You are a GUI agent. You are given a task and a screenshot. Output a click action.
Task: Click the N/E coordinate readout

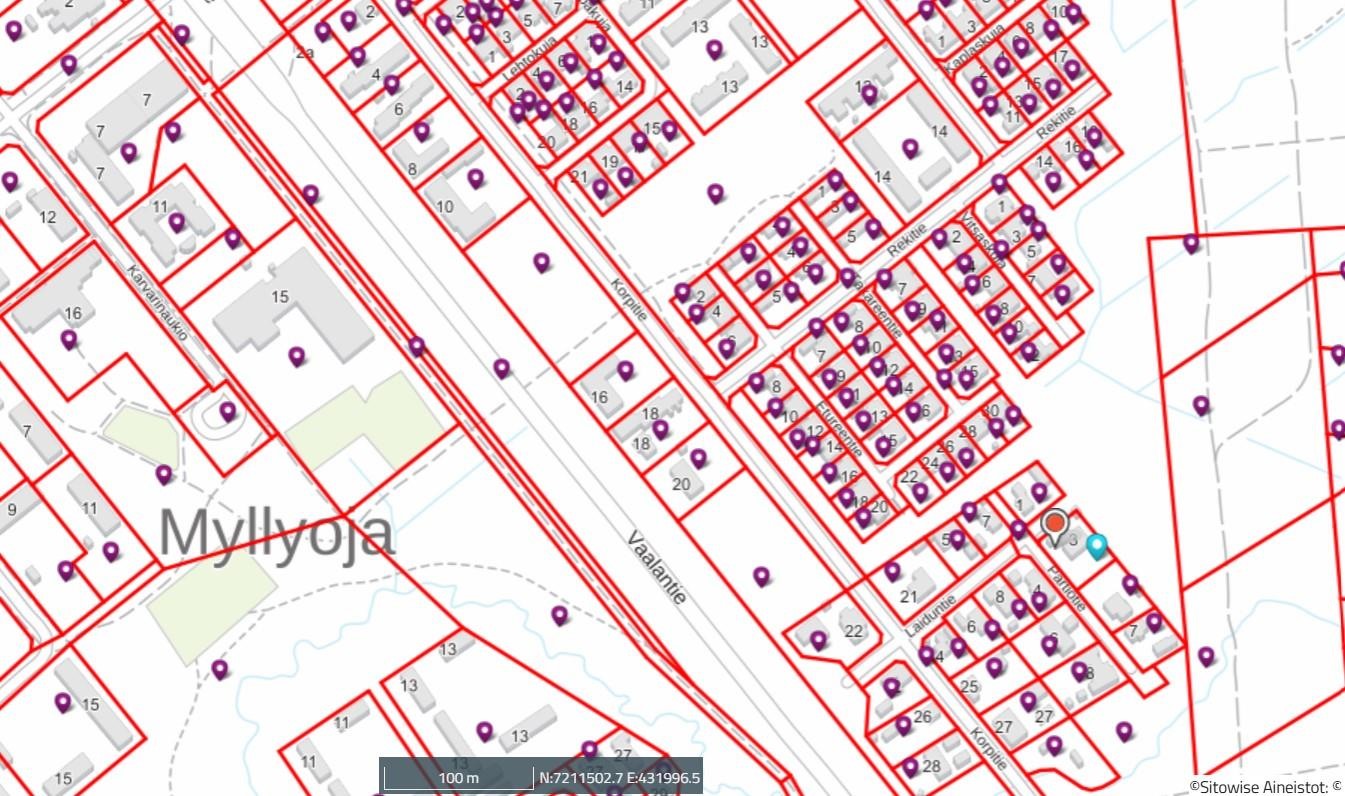pos(619,777)
